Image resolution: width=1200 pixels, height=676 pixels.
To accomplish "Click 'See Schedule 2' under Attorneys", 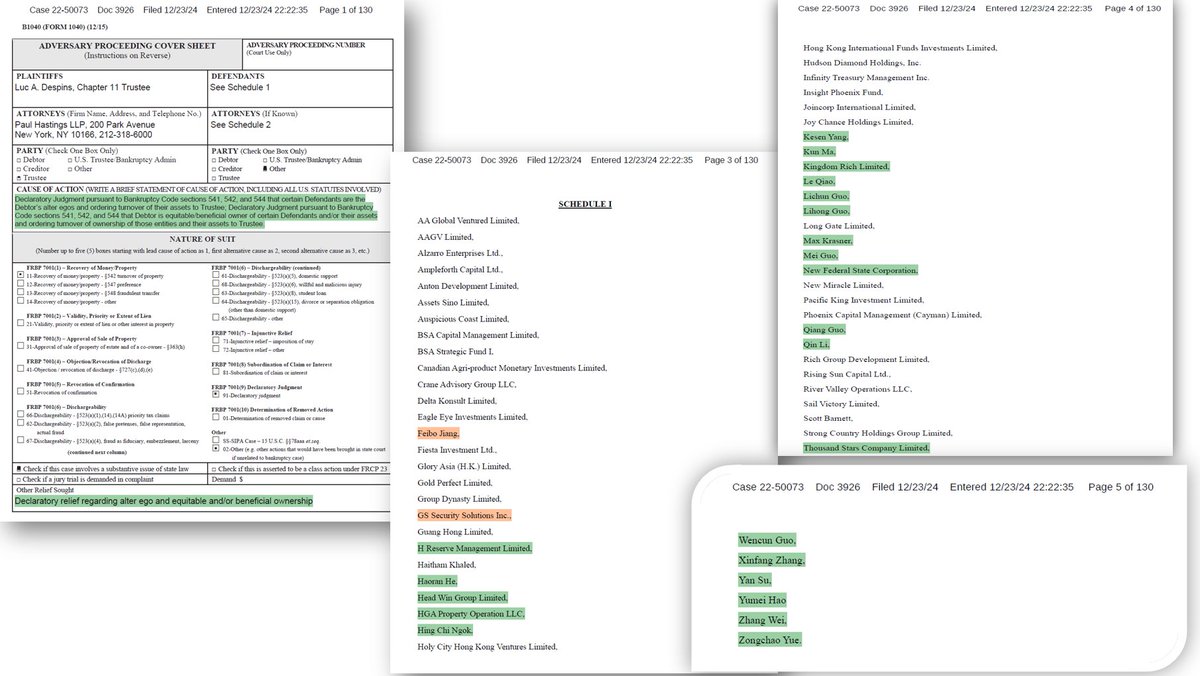I will click(240, 125).
